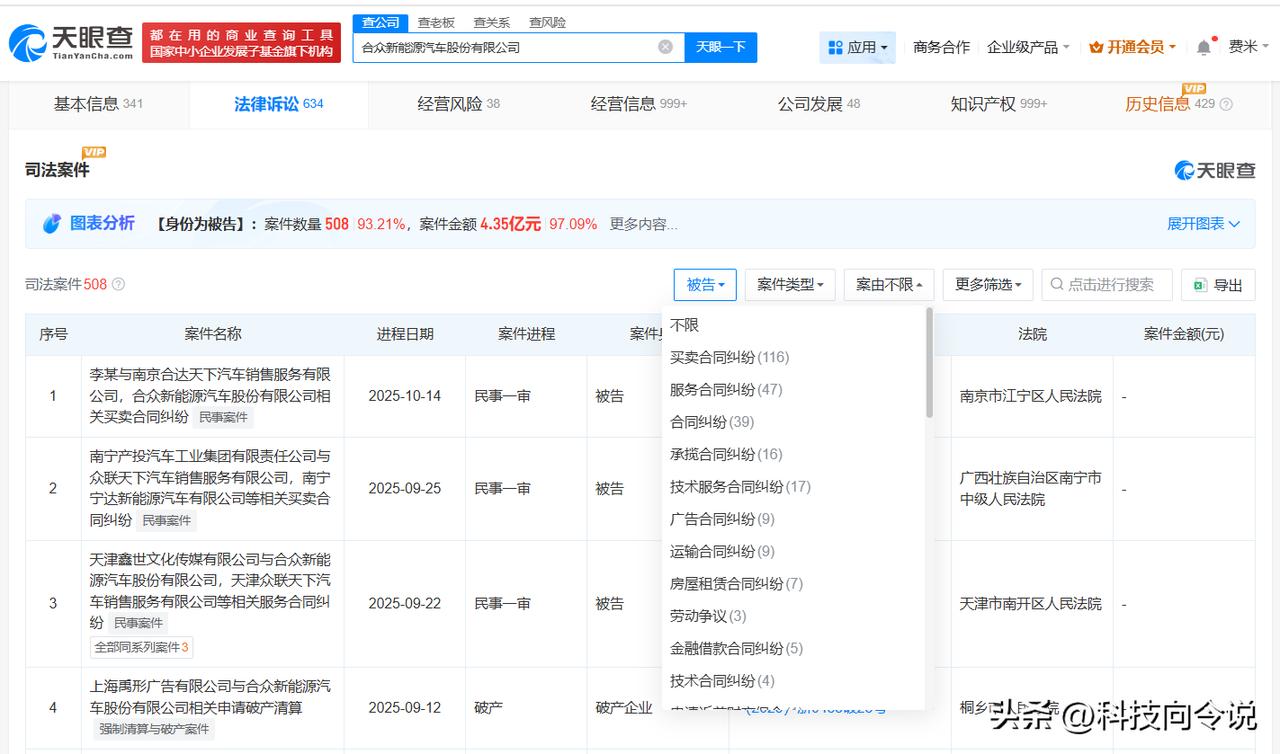
Task: Click the 进程日期 column header
Action: 405,334
